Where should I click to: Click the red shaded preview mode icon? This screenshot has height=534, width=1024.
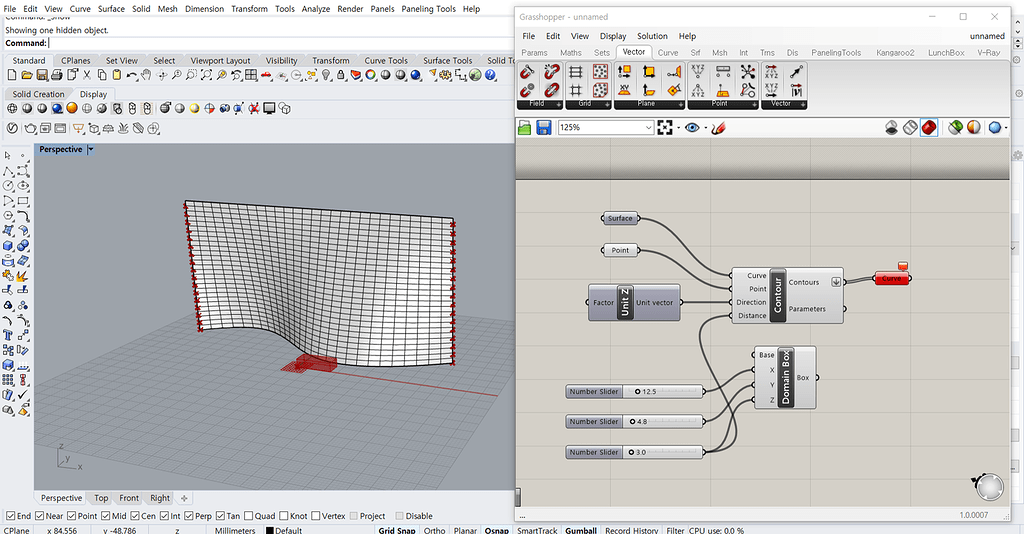point(929,128)
